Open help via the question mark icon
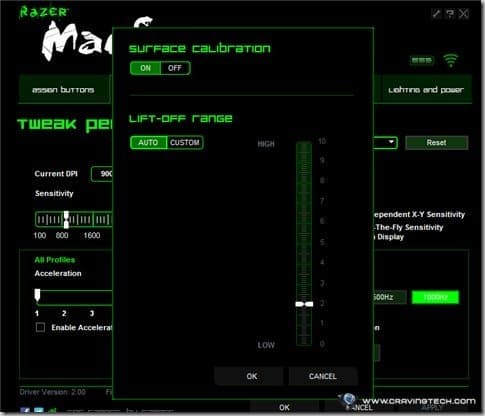 click(x=450, y=14)
